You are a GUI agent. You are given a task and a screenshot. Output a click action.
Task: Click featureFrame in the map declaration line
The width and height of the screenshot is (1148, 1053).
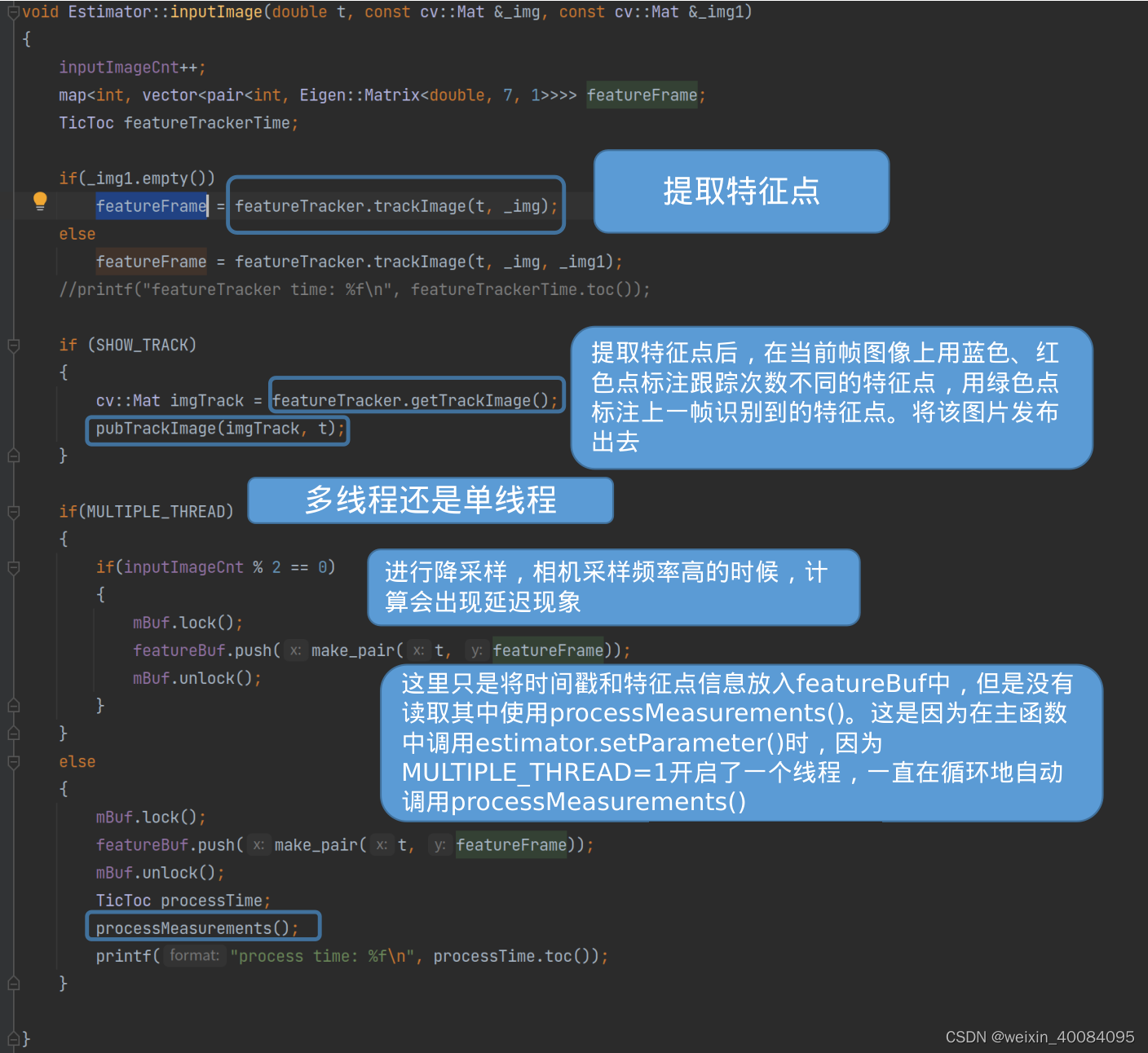[642, 95]
